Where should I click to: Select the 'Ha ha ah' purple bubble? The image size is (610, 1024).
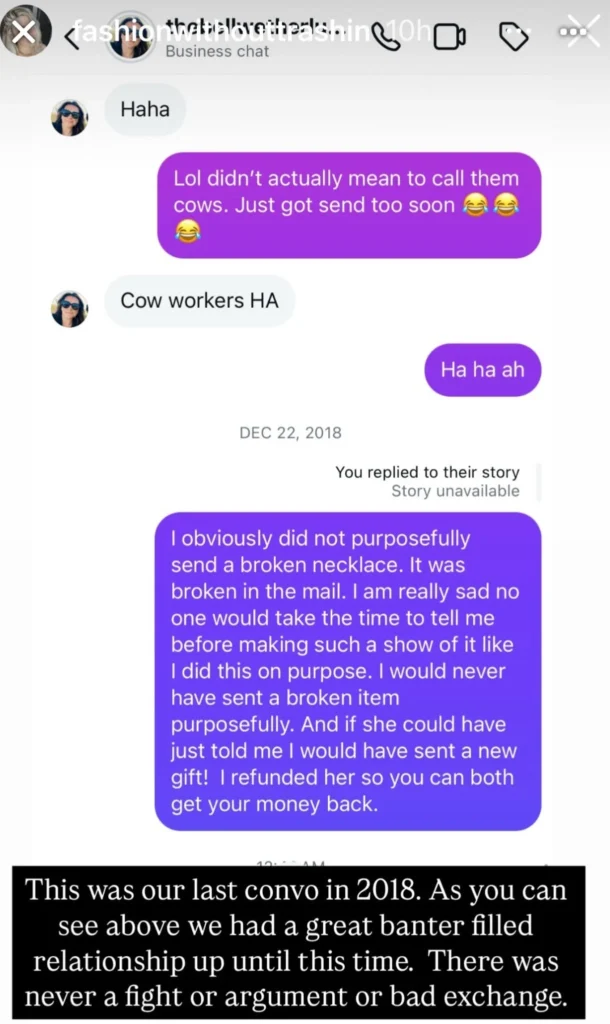click(x=483, y=370)
